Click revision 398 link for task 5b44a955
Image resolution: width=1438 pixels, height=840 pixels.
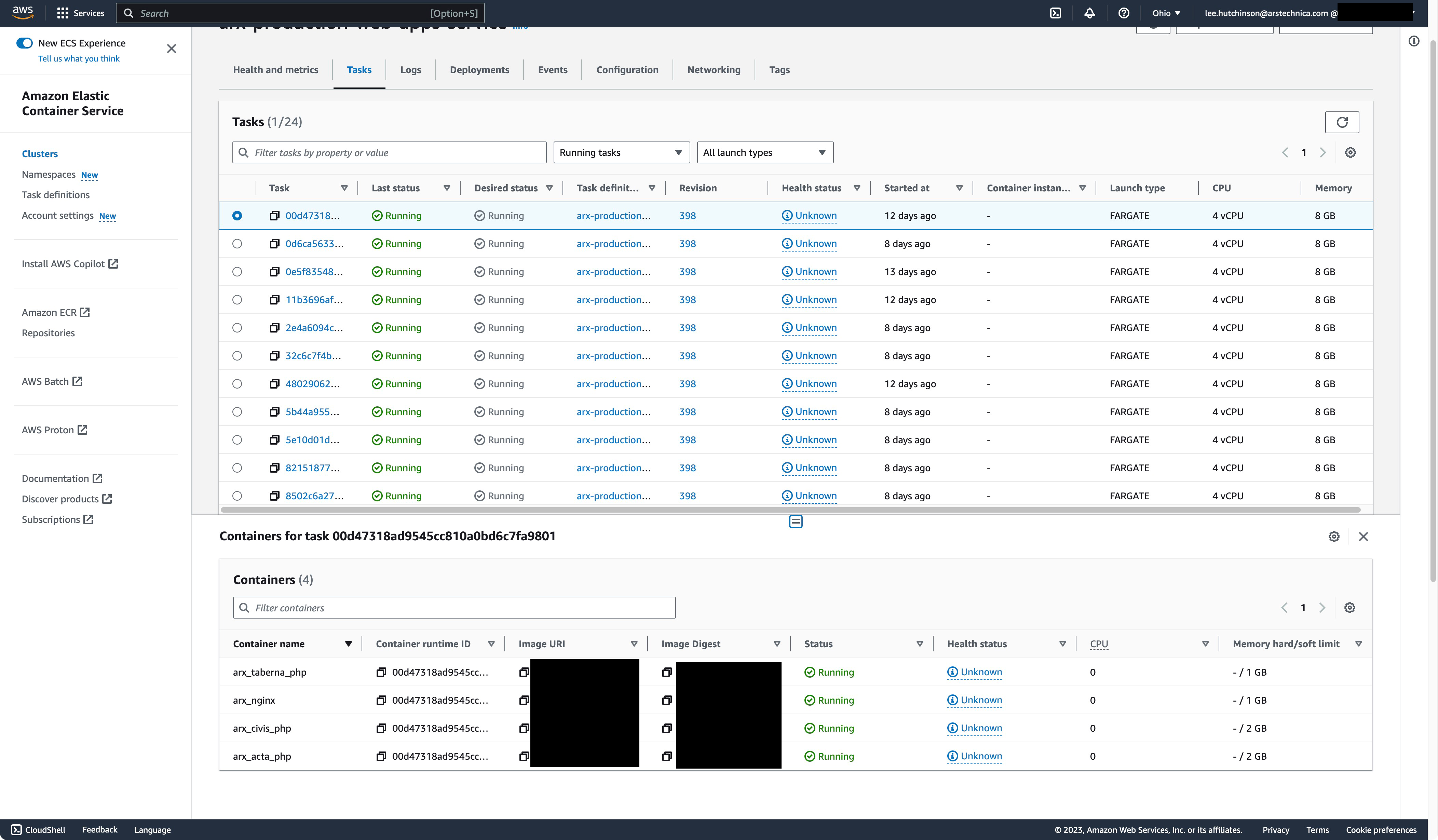[x=687, y=411]
